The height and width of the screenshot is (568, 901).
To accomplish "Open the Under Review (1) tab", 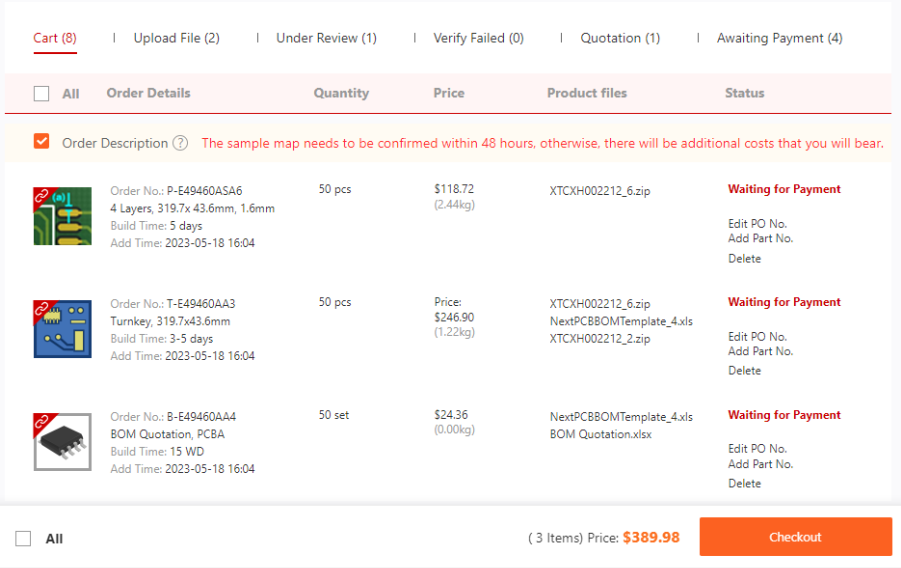I will pyautogui.click(x=326, y=38).
